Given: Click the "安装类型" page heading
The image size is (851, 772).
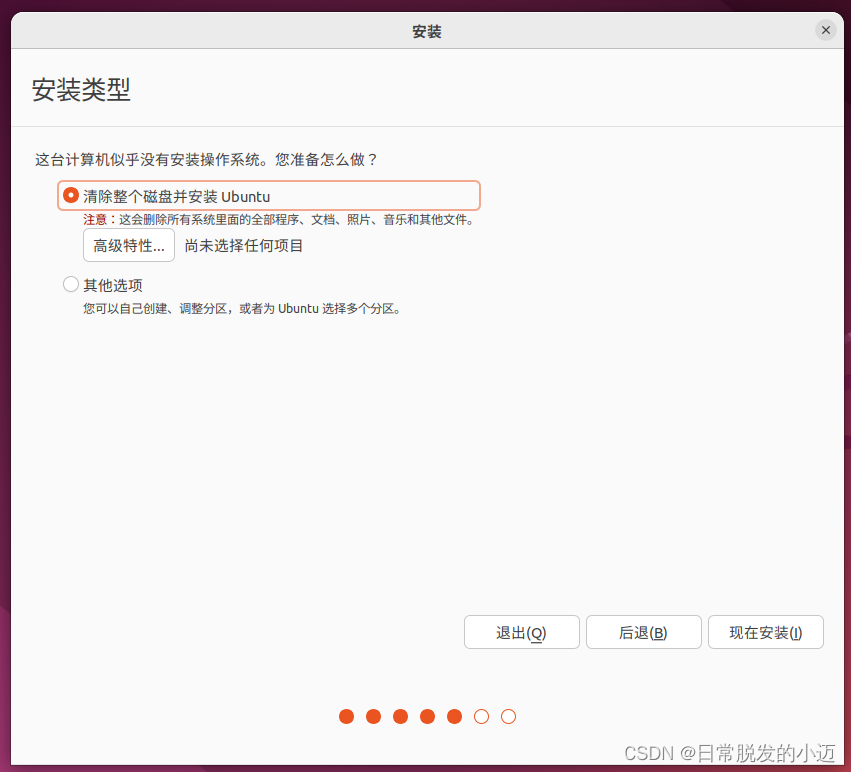Looking at the screenshot, I should tap(81, 90).
